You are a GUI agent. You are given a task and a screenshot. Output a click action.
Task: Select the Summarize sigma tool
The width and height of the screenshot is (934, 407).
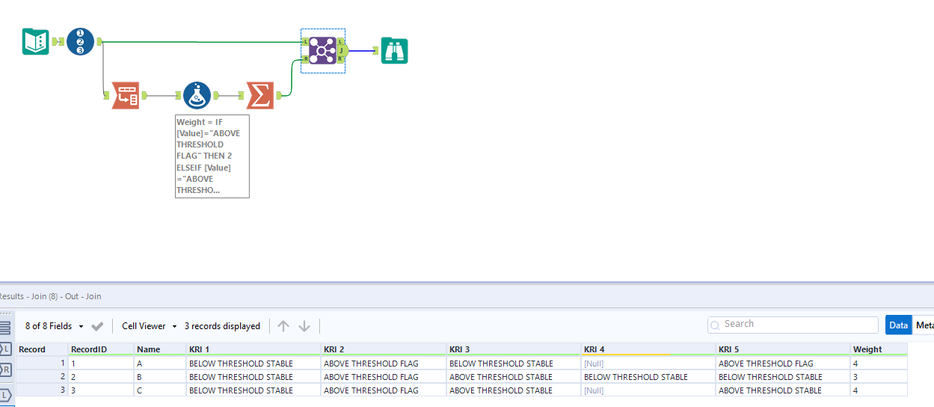click(260, 95)
